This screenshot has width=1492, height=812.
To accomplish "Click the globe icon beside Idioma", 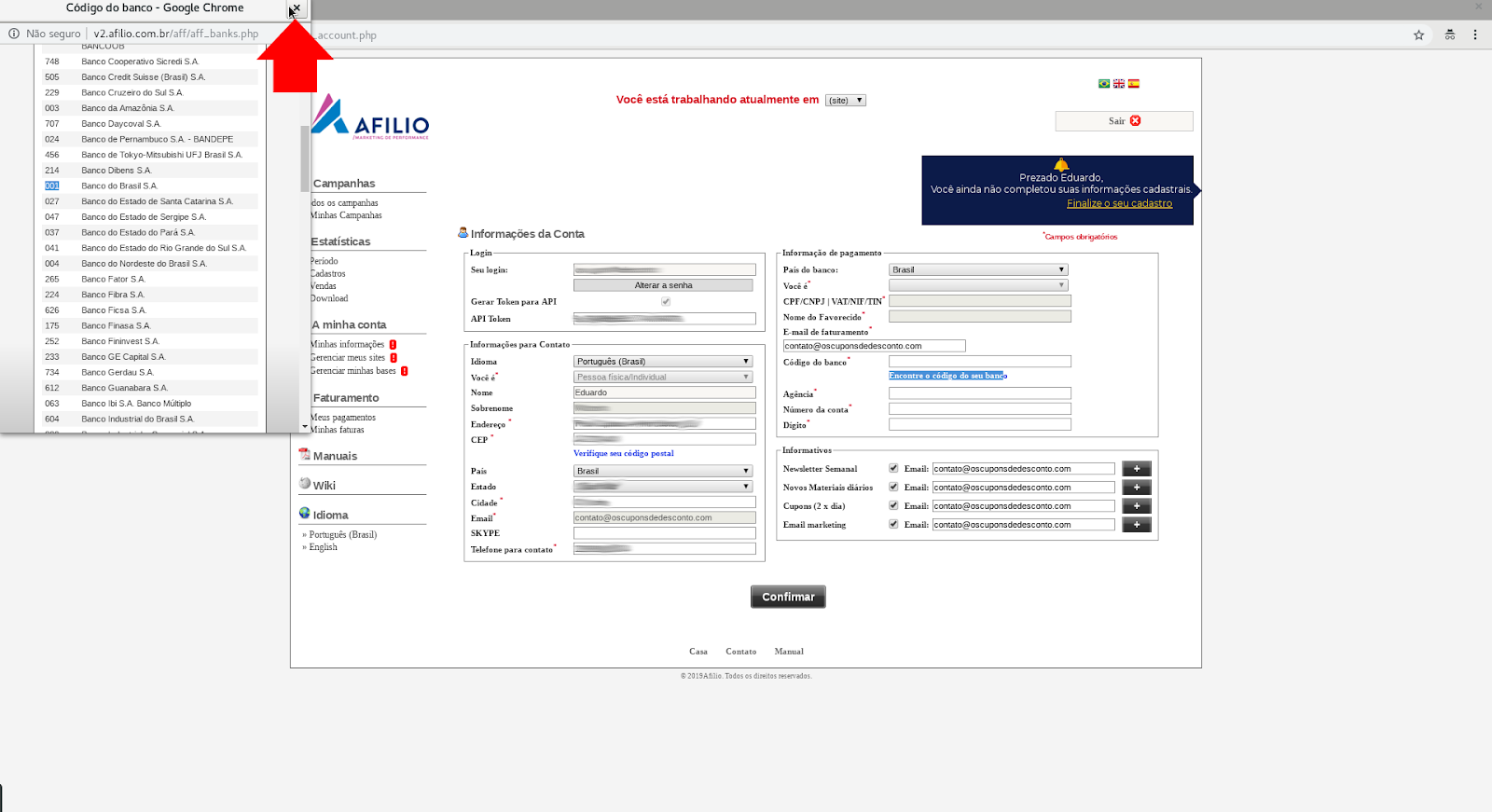I will (304, 513).
